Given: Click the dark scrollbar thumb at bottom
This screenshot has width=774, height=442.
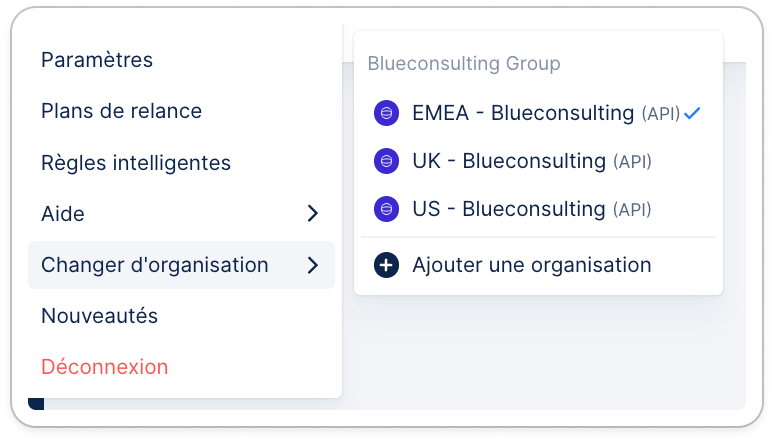Looking at the screenshot, I should click(x=36, y=404).
